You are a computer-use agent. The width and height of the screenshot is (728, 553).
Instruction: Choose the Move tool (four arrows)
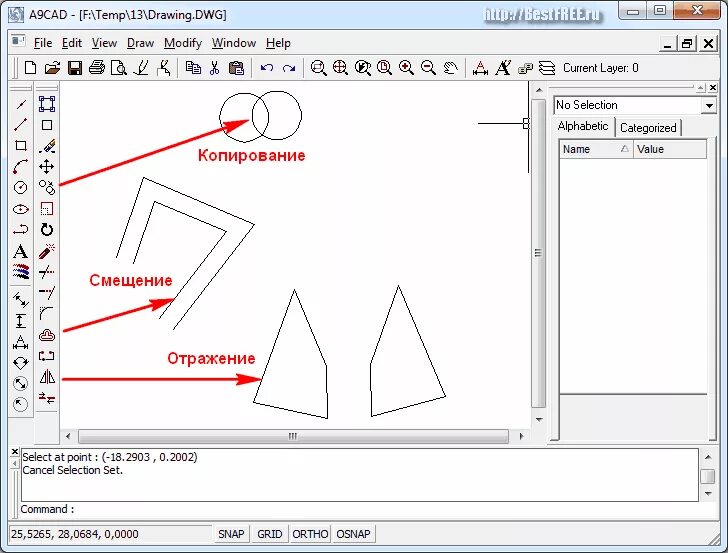(x=46, y=166)
